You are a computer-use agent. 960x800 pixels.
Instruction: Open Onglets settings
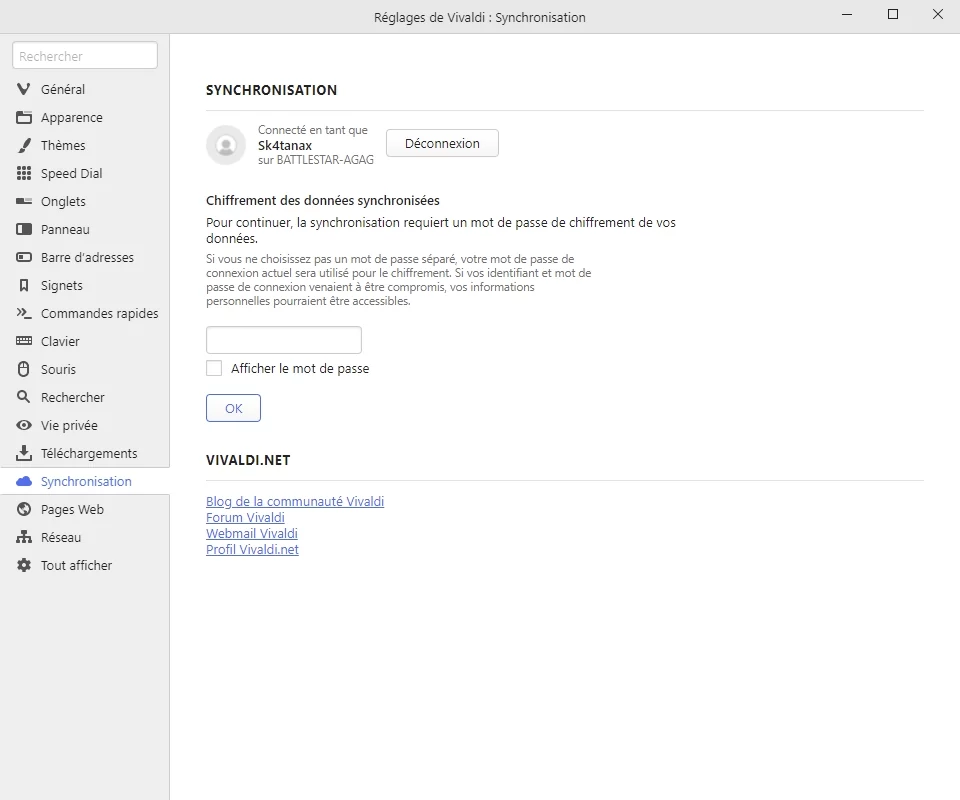tap(84, 201)
